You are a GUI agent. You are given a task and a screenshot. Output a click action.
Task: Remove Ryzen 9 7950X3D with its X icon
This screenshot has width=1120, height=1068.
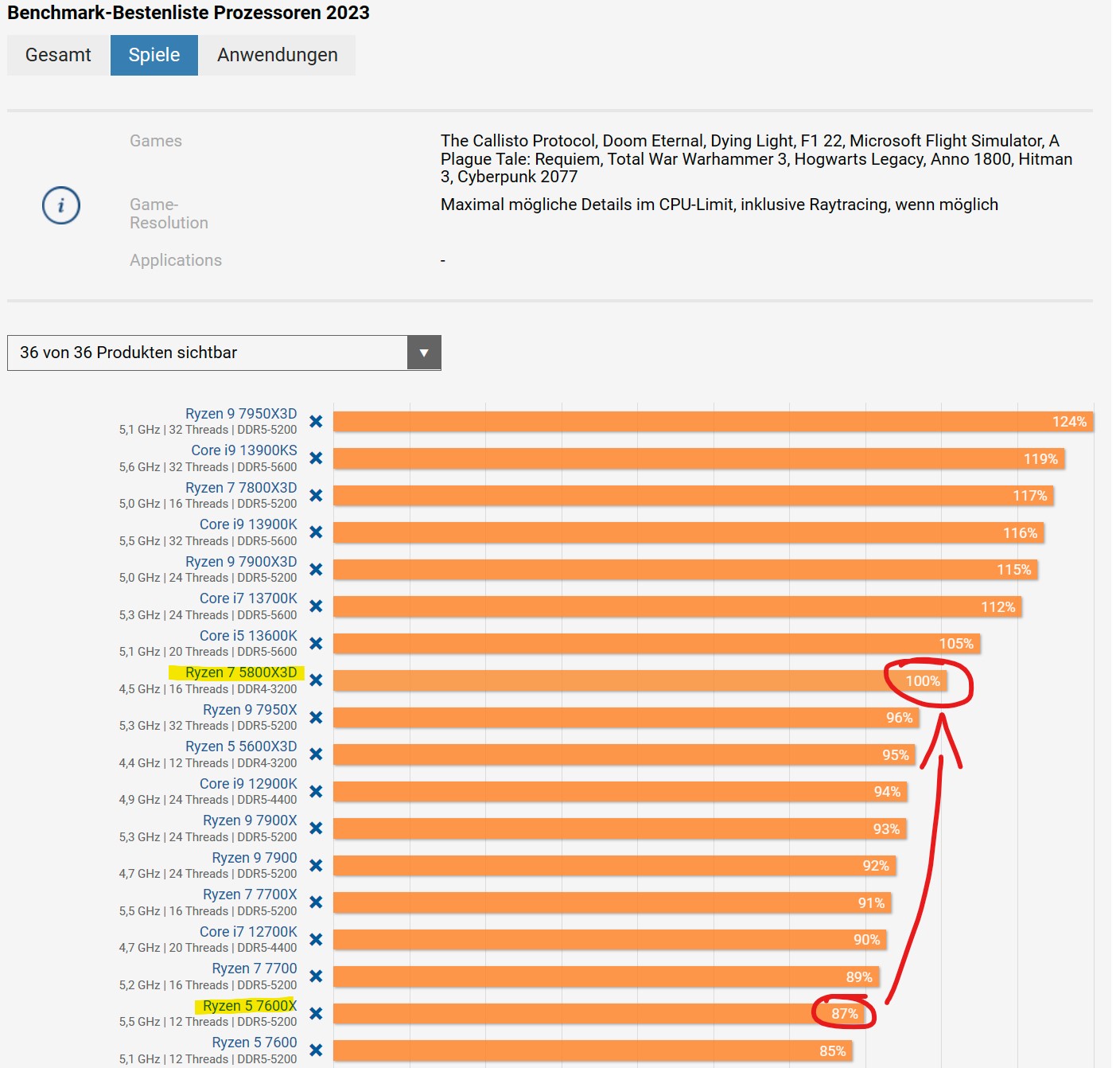coord(316,421)
